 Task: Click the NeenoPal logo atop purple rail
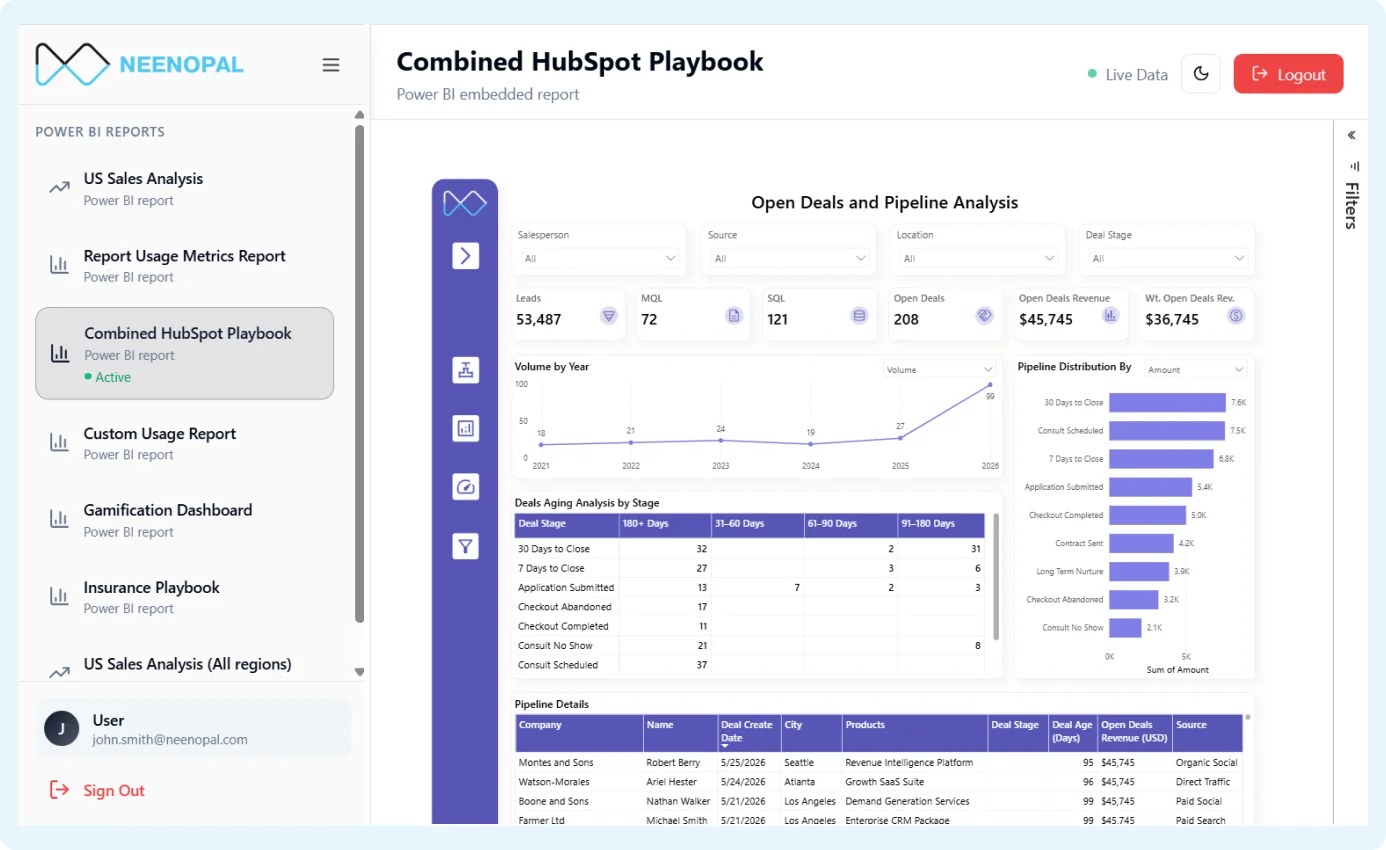coord(465,203)
